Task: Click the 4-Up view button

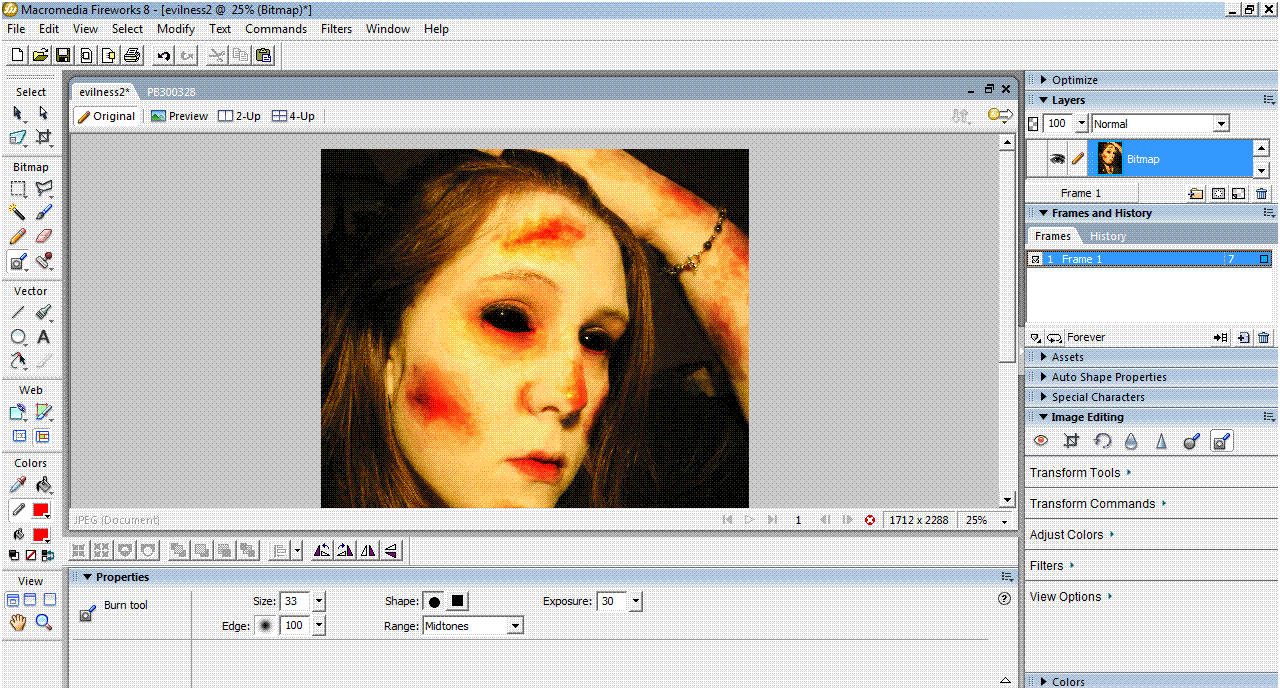Action: click(x=293, y=116)
